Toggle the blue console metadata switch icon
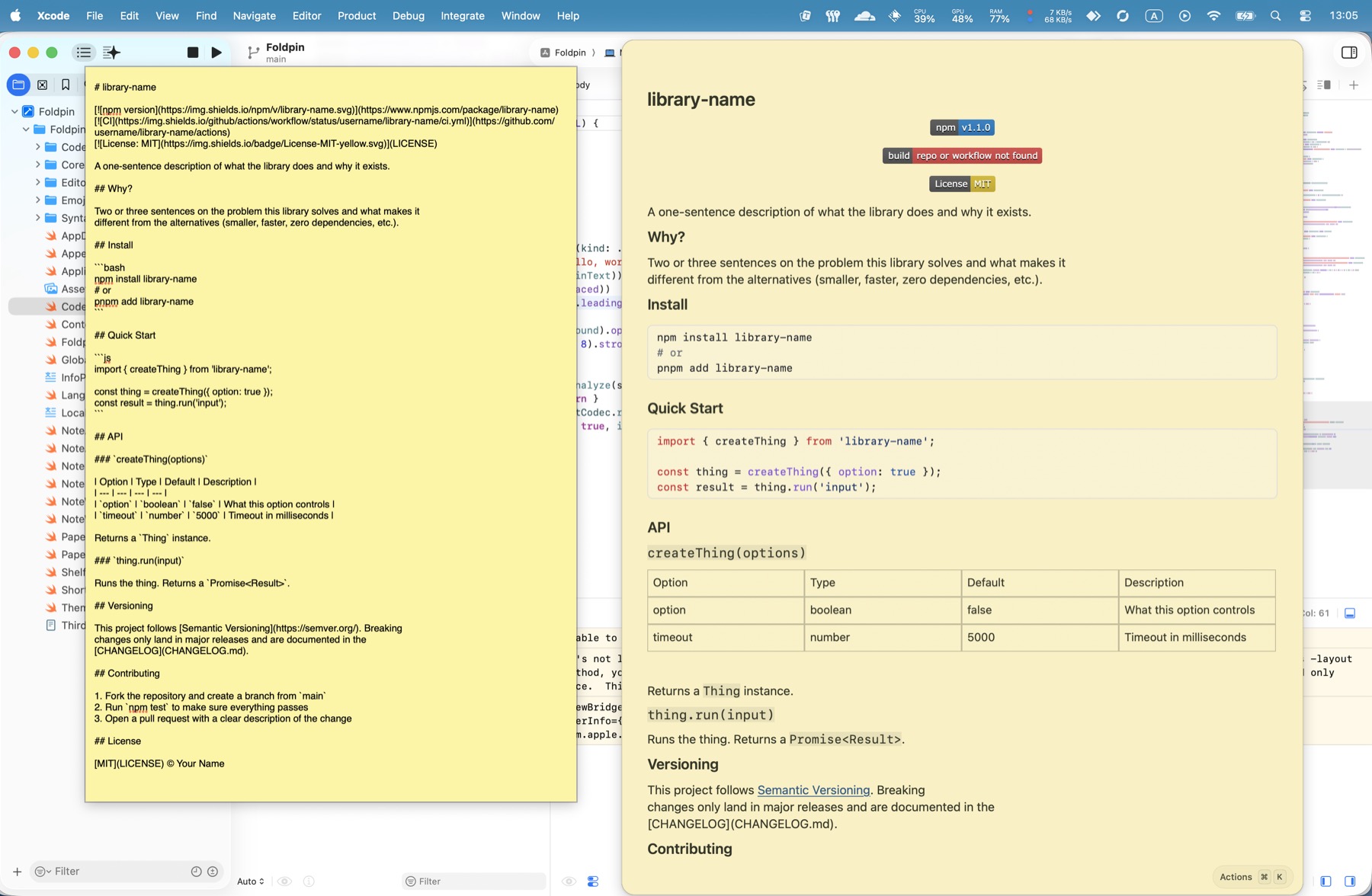This screenshot has height=896, width=1372. point(593,882)
